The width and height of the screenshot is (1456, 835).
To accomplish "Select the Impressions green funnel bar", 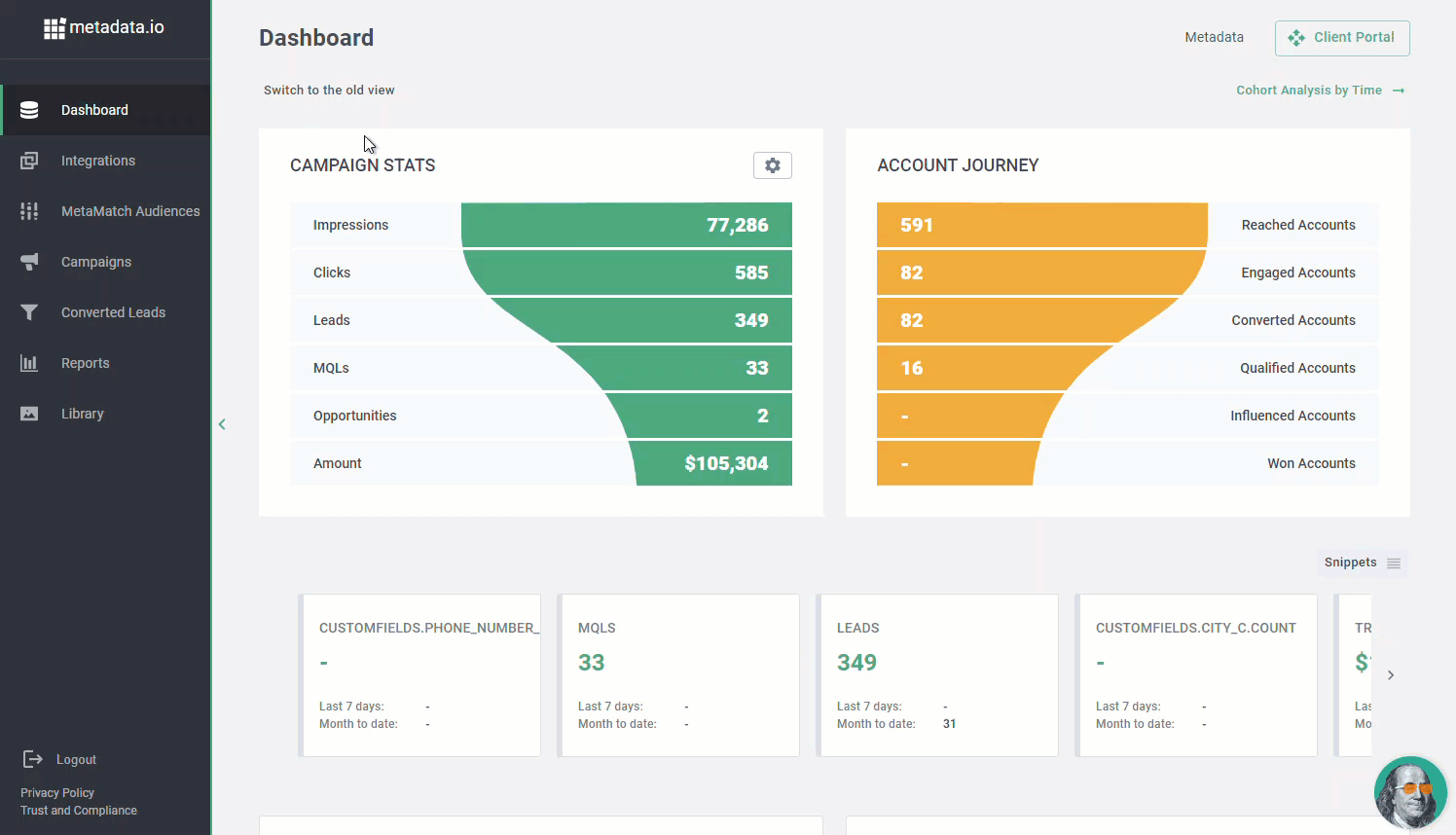I will tap(627, 225).
